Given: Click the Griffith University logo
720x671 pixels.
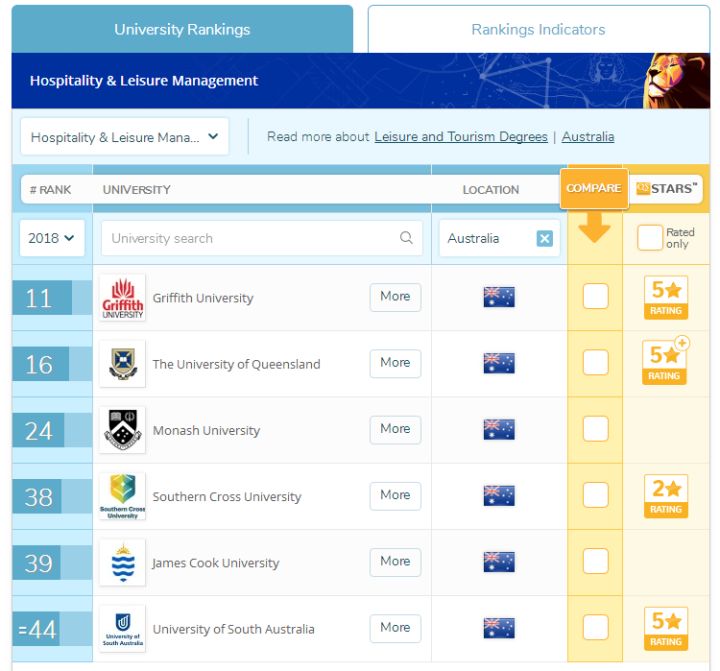Looking at the screenshot, I should (123, 298).
